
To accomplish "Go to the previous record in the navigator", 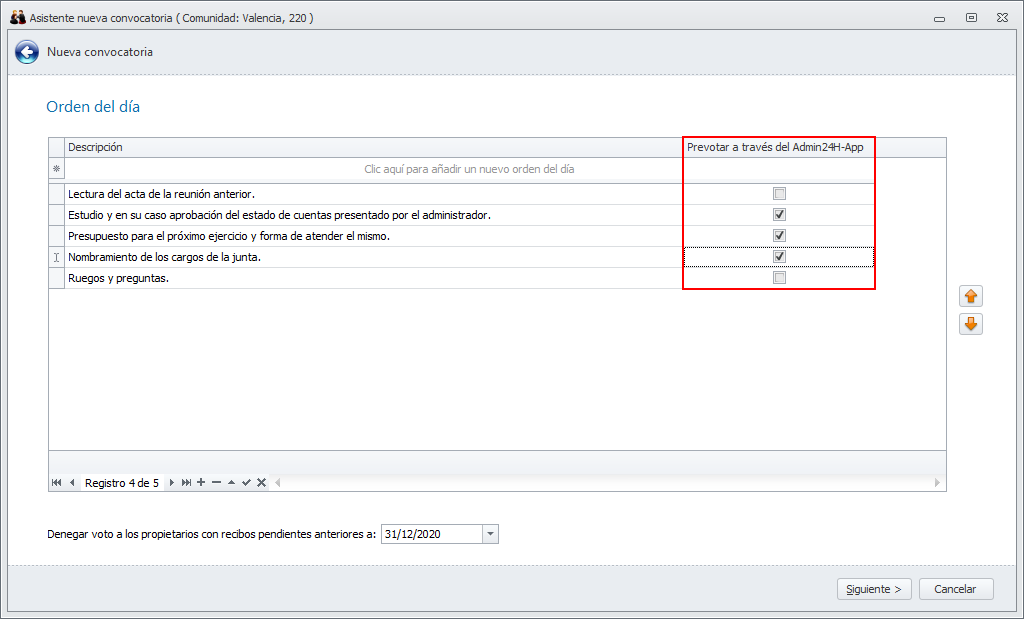I will (x=72, y=483).
